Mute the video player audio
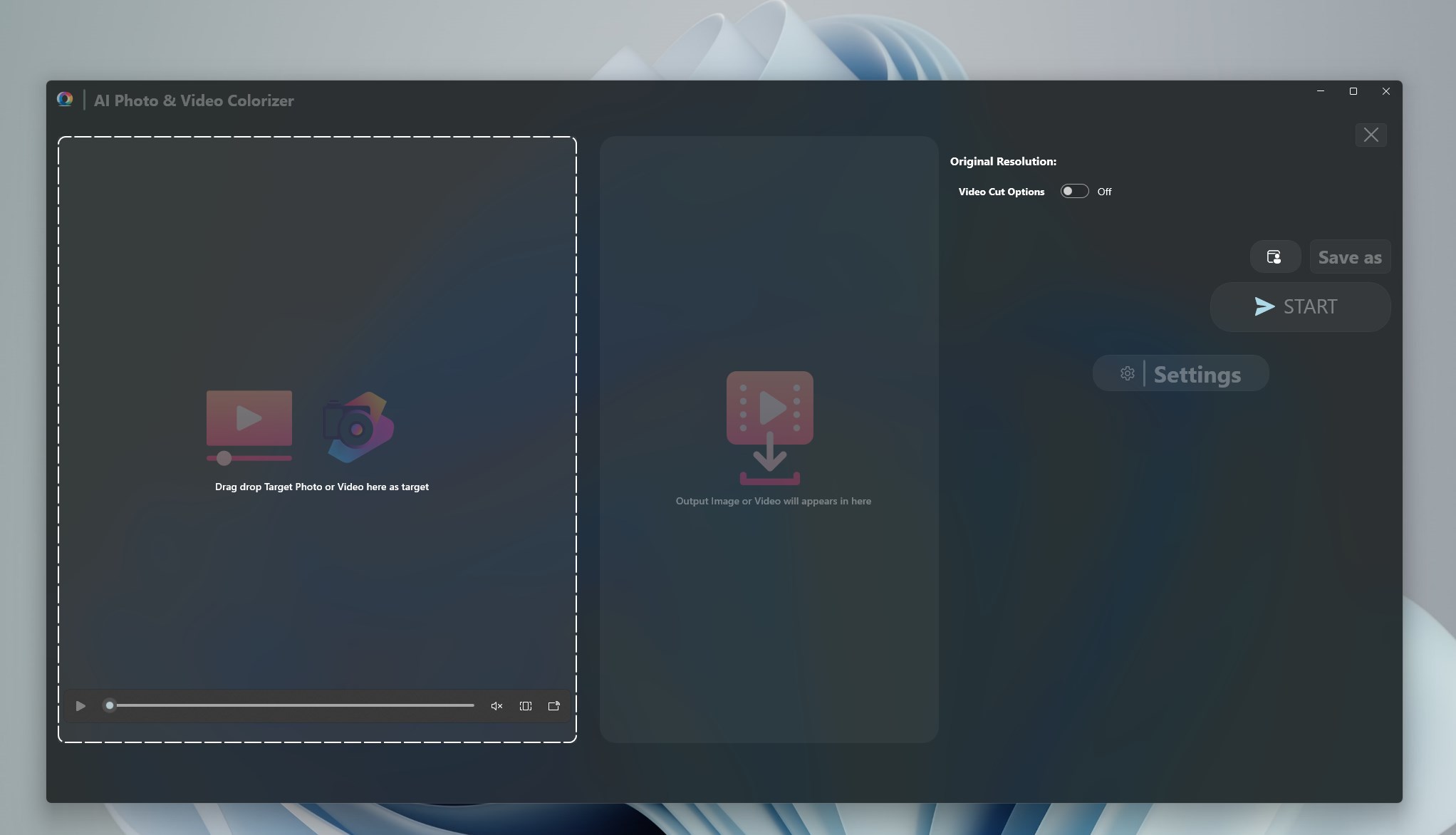The height and width of the screenshot is (835, 1456). pos(496,706)
